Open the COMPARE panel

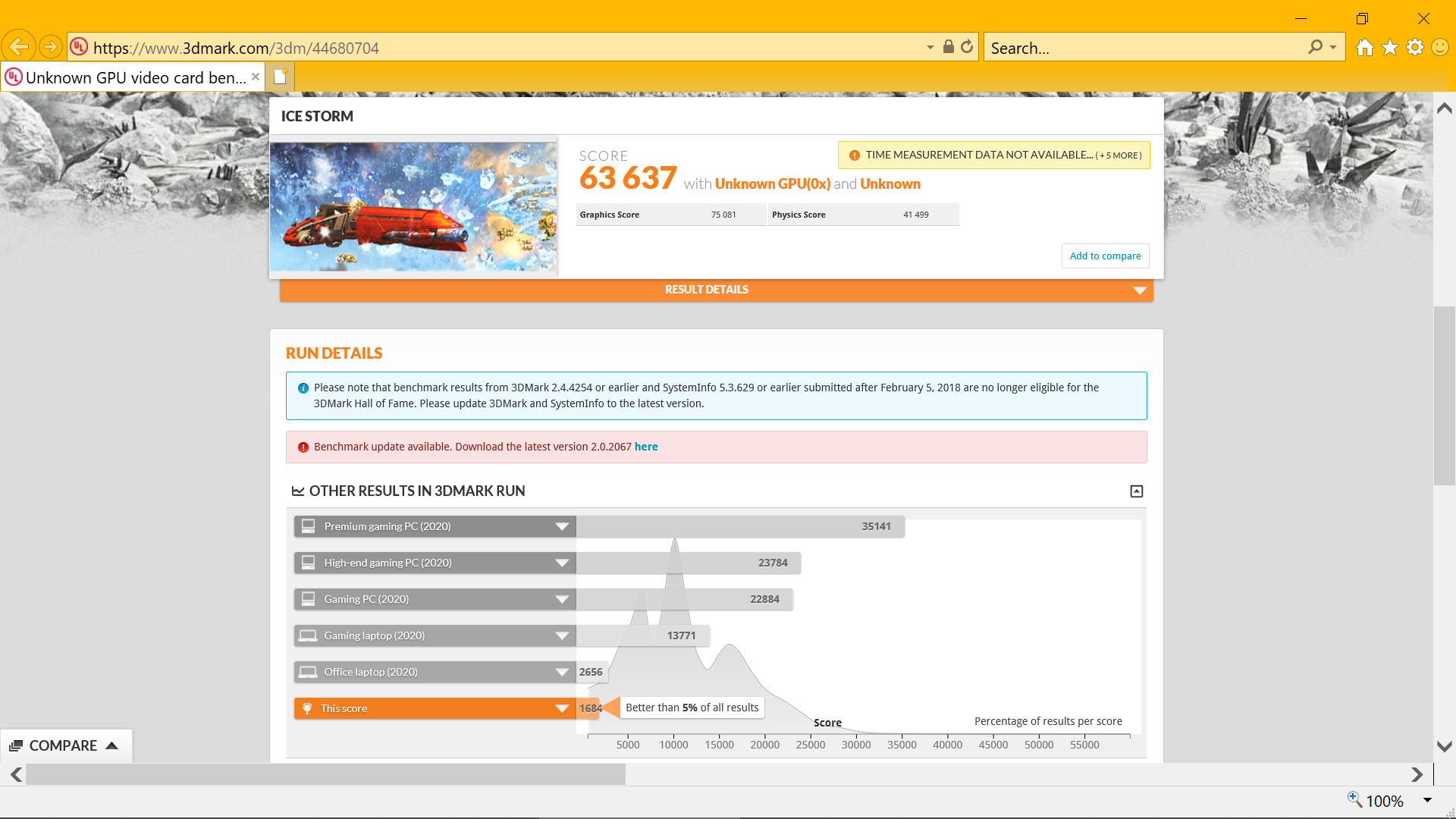tap(65, 745)
